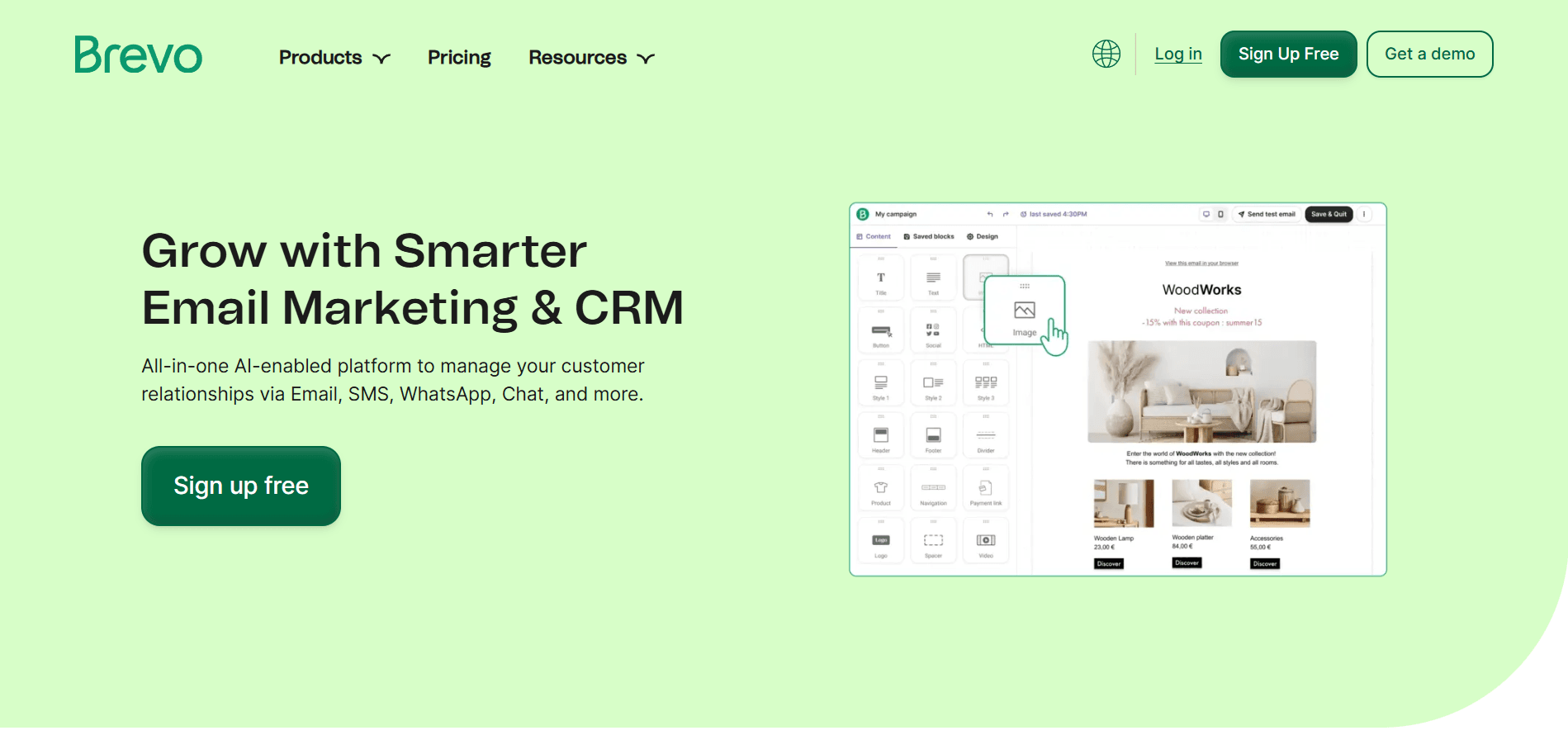This screenshot has width=1568, height=740.
Task: Click Discover under Accessories
Action: tap(1265, 564)
